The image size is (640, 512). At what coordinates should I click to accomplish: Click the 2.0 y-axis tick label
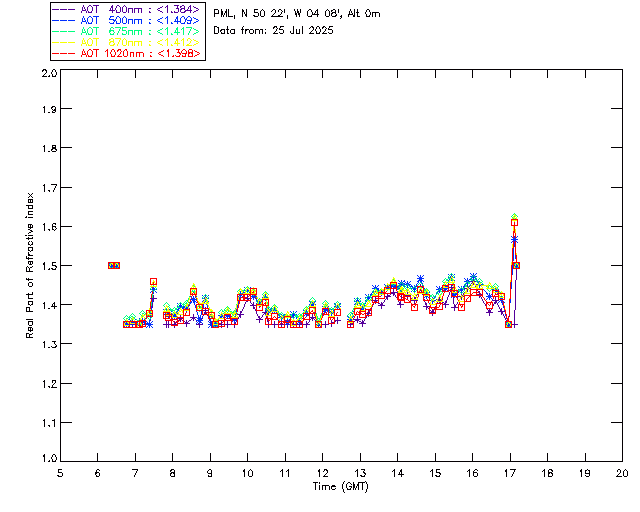(49, 73)
